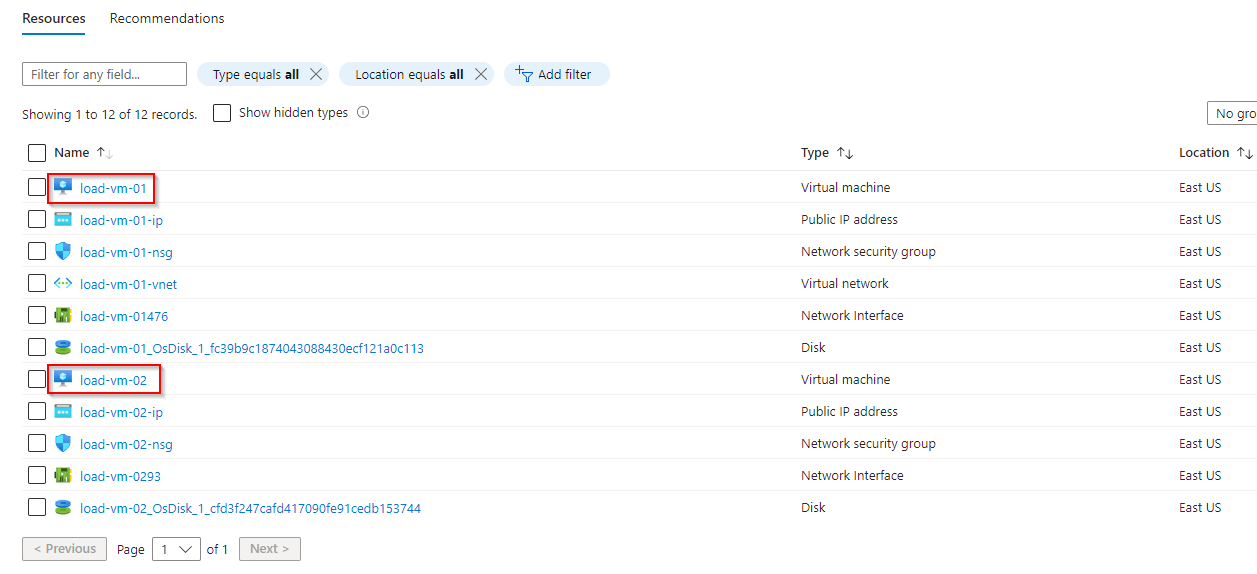Open the load-vm-02-ip link
Screen dimensions: 1257x574
click(121, 412)
